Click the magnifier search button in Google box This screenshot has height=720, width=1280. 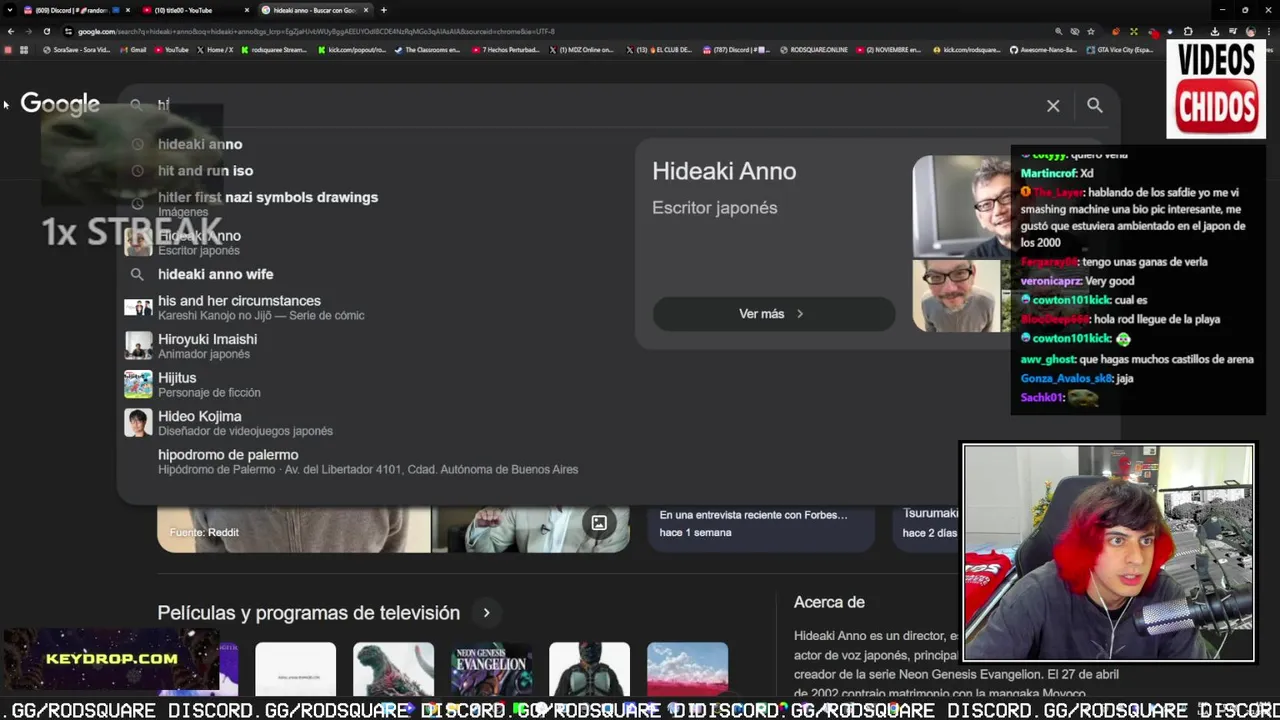coord(1095,105)
